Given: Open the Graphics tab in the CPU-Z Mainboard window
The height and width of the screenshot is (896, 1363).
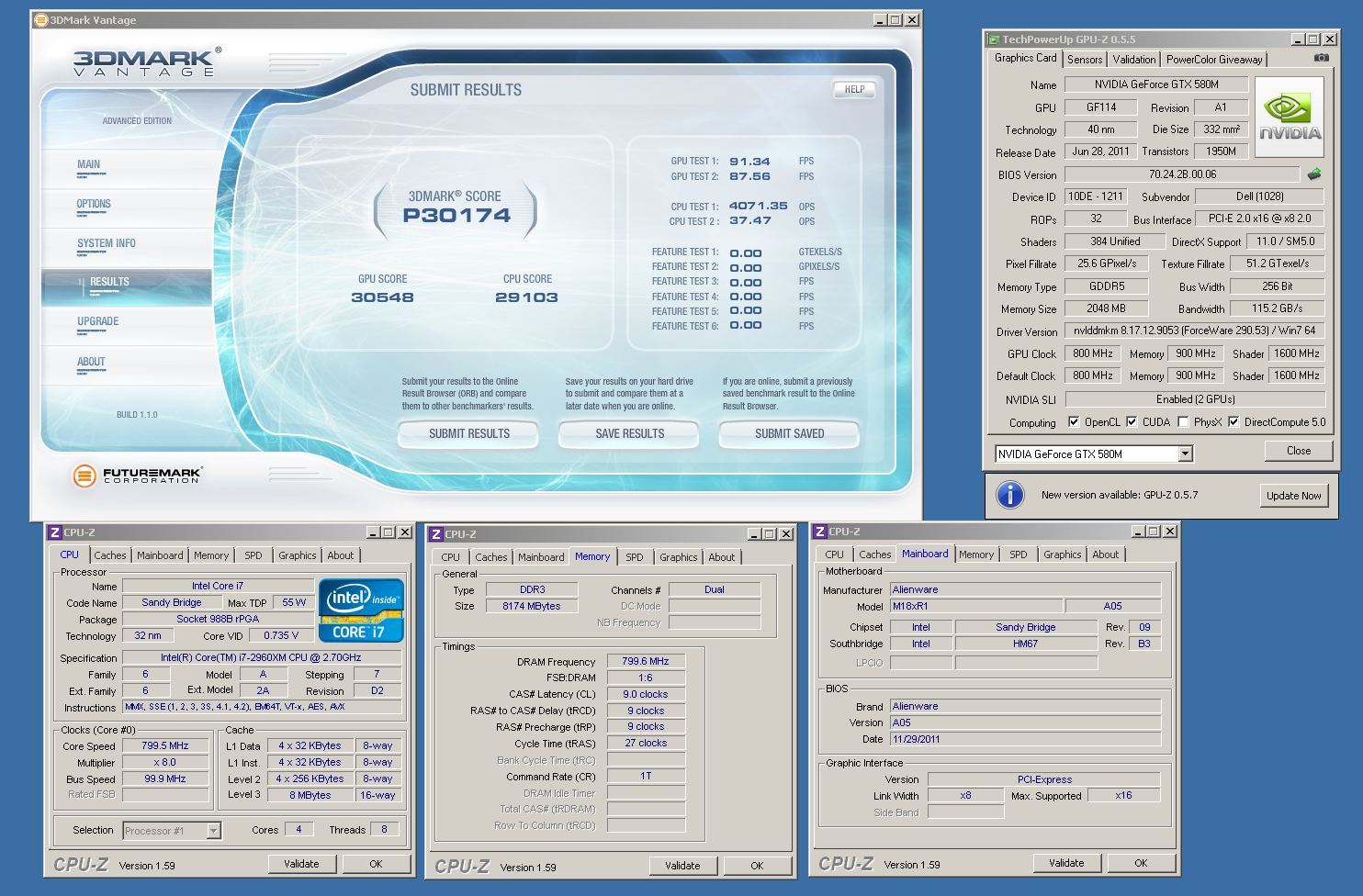Looking at the screenshot, I should (1062, 554).
